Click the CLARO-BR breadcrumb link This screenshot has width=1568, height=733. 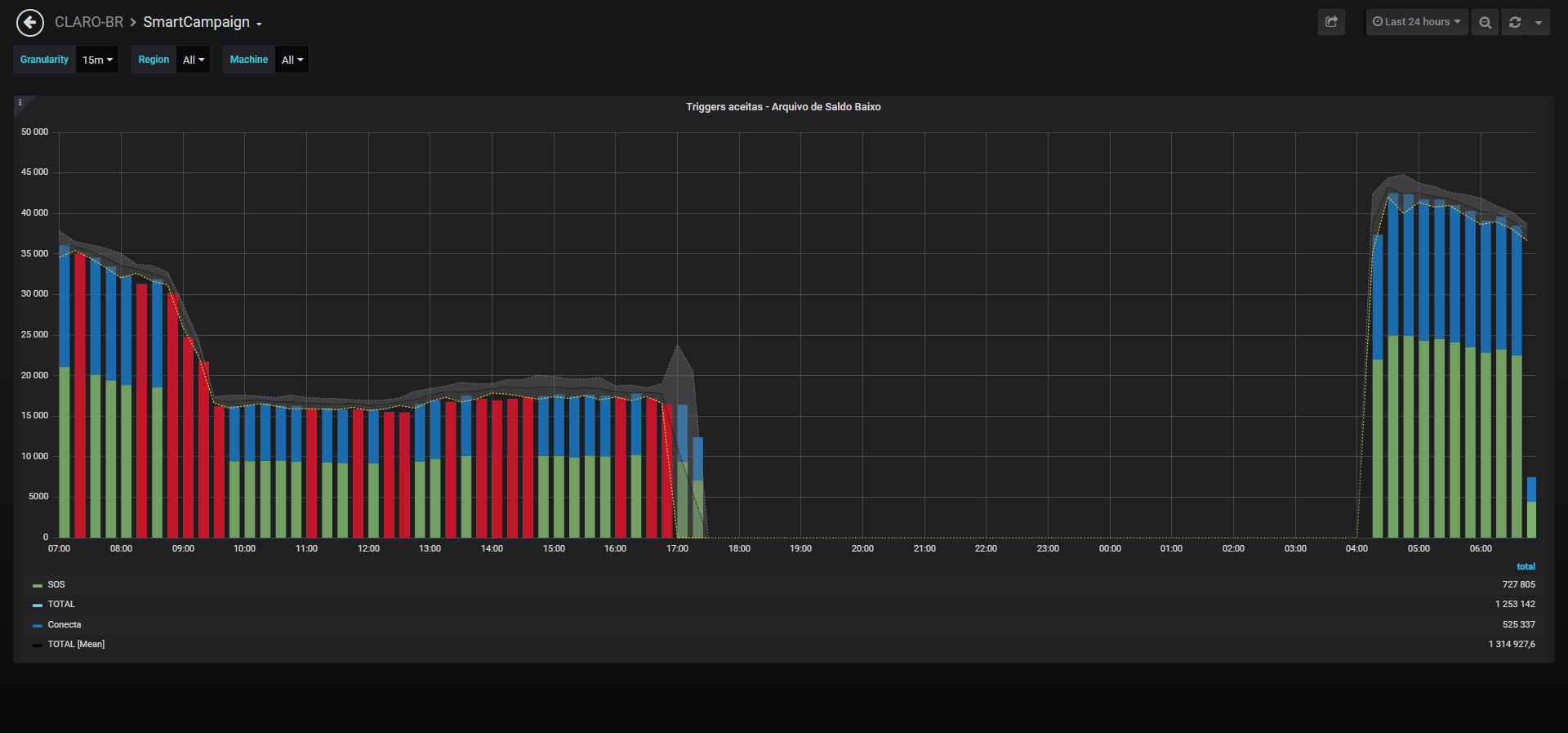(89, 22)
